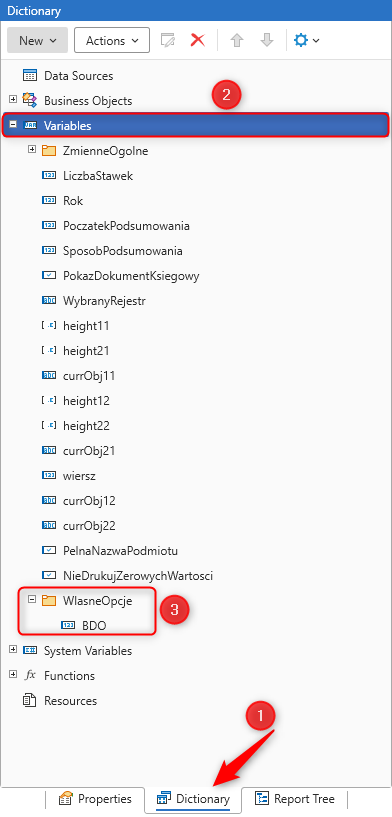The width and height of the screenshot is (392, 817).
Task: Select the Data Sources icon
Action: point(30,76)
